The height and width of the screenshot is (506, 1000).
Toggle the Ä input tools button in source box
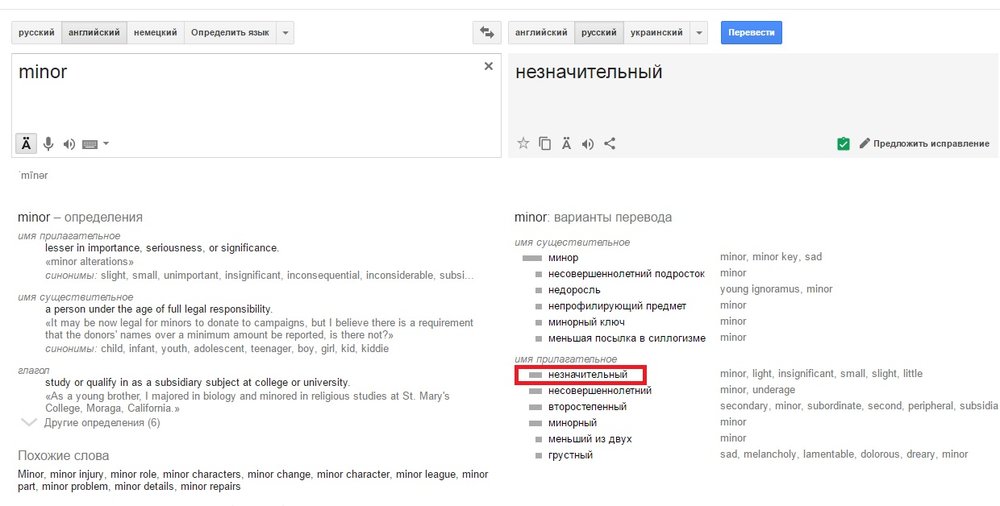pos(26,143)
